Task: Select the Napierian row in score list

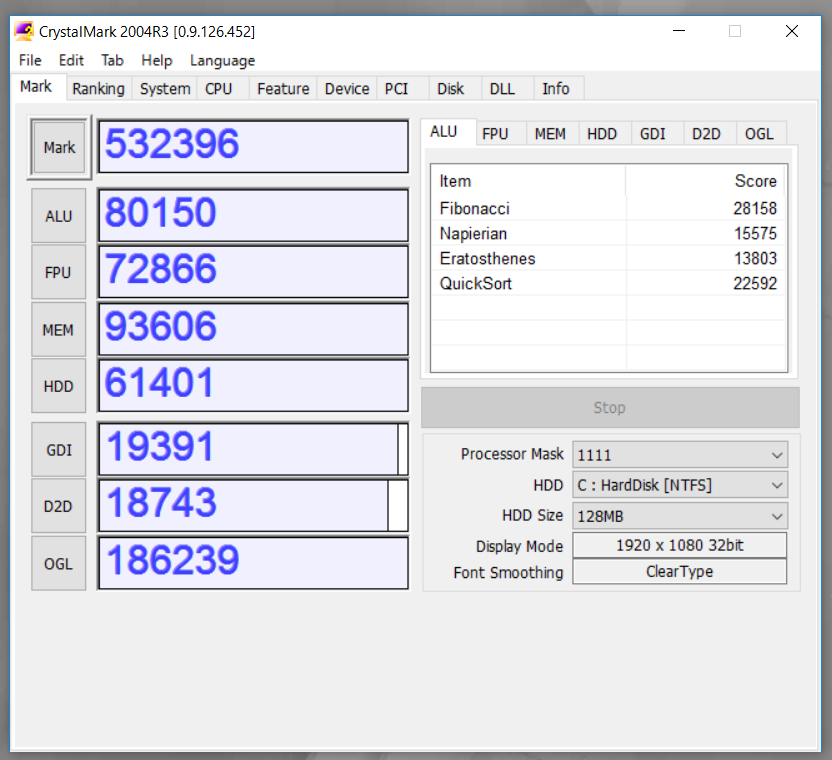Action: [609, 233]
